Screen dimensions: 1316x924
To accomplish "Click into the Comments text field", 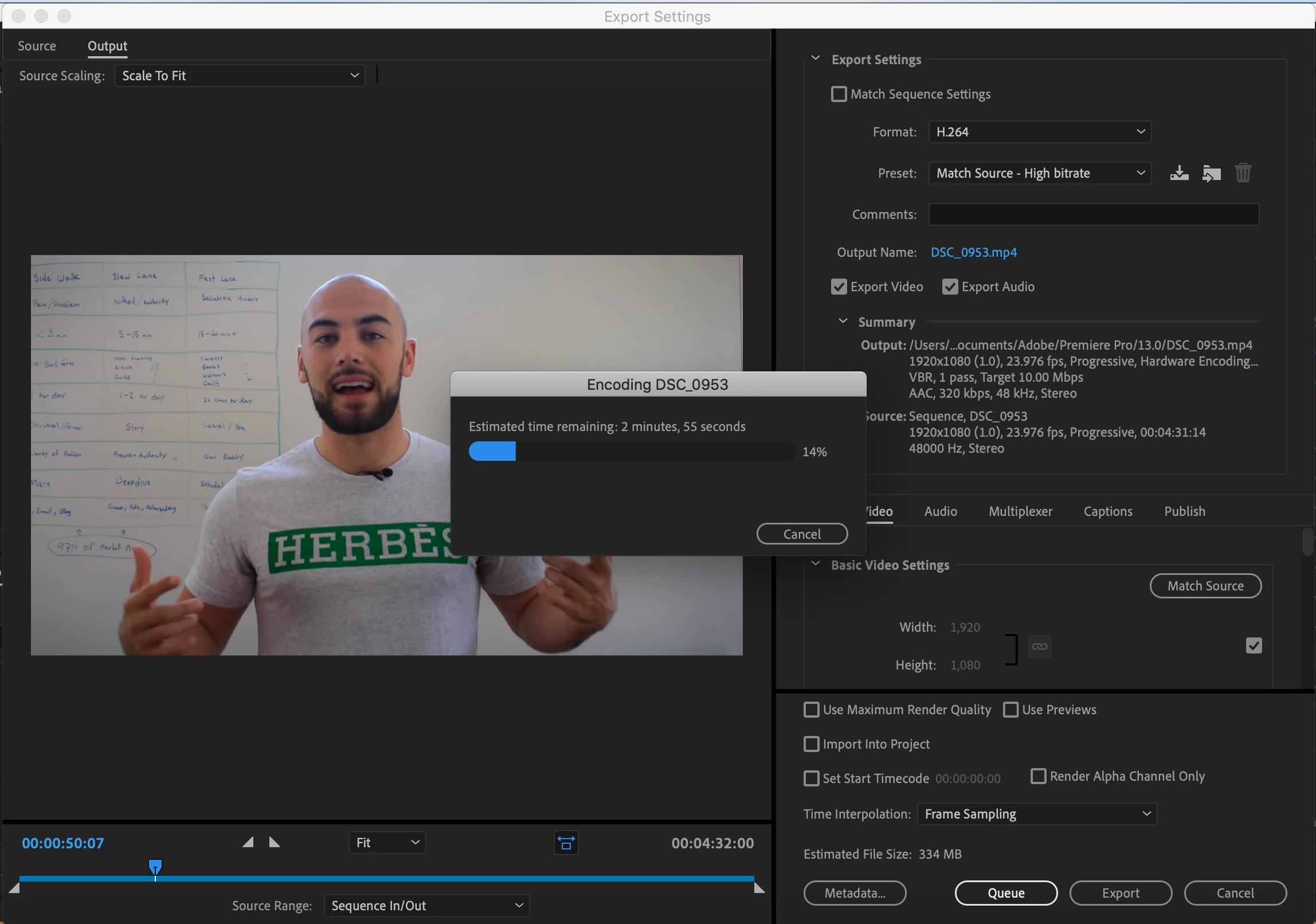I will point(1093,214).
